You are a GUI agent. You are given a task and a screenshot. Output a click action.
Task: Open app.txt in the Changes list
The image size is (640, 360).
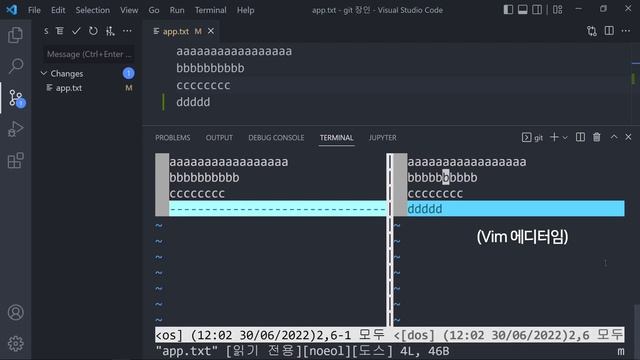(x=69, y=88)
